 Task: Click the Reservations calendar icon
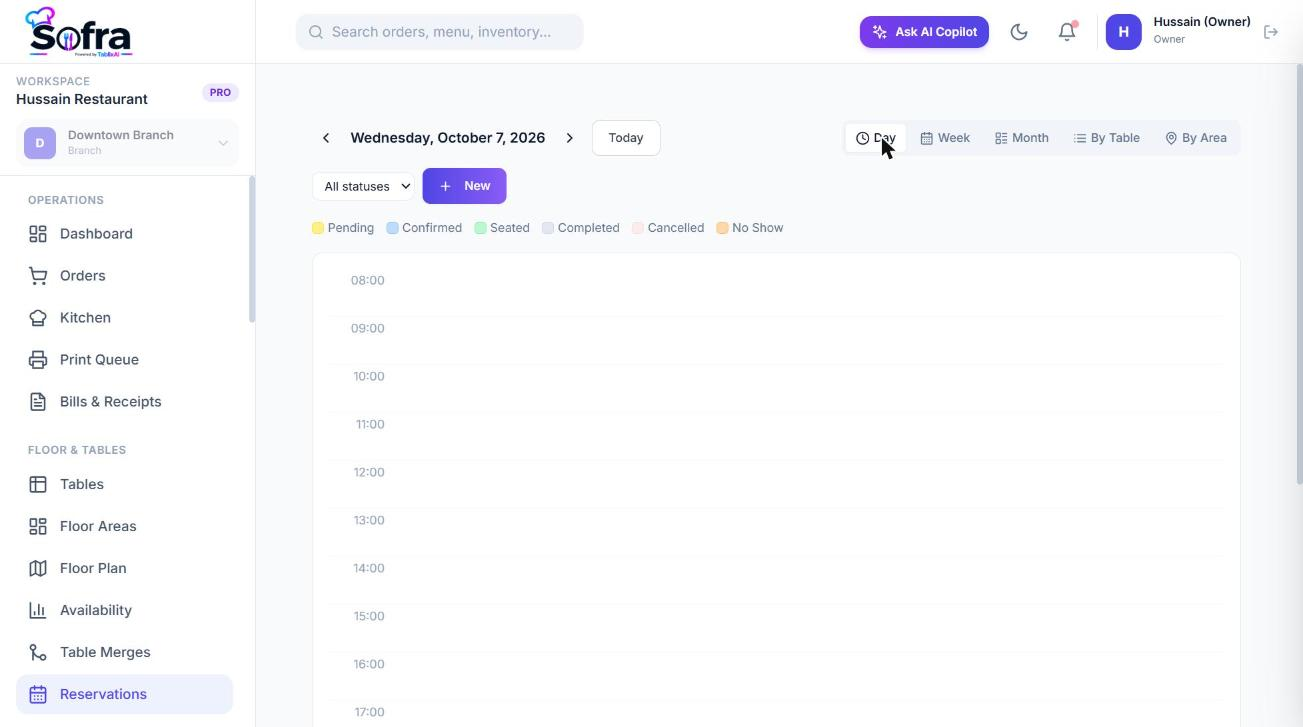38,694
